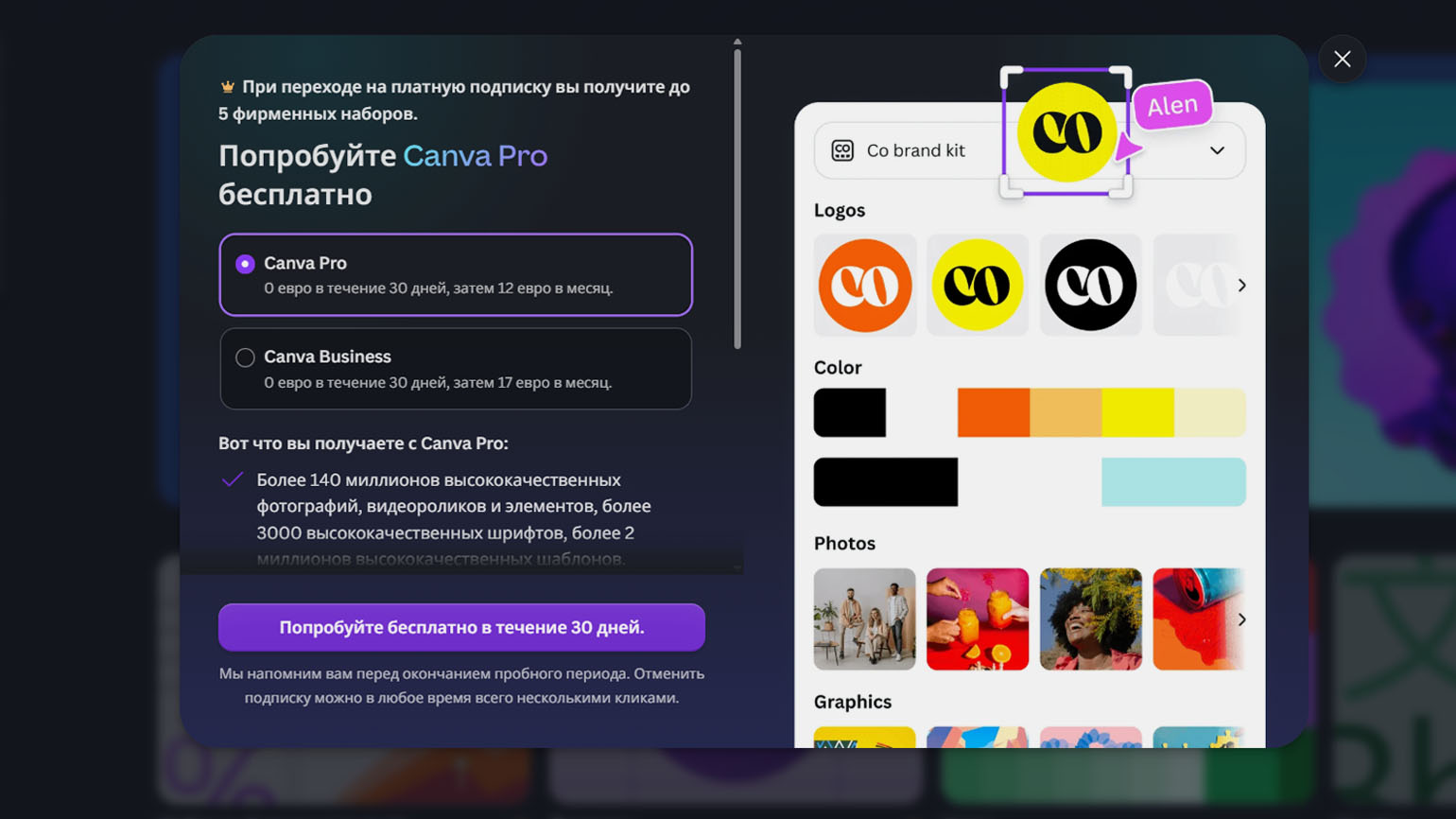Pick the bright yellow color swatch
The image size is (1456, 819).
(x=1137, y=412)
